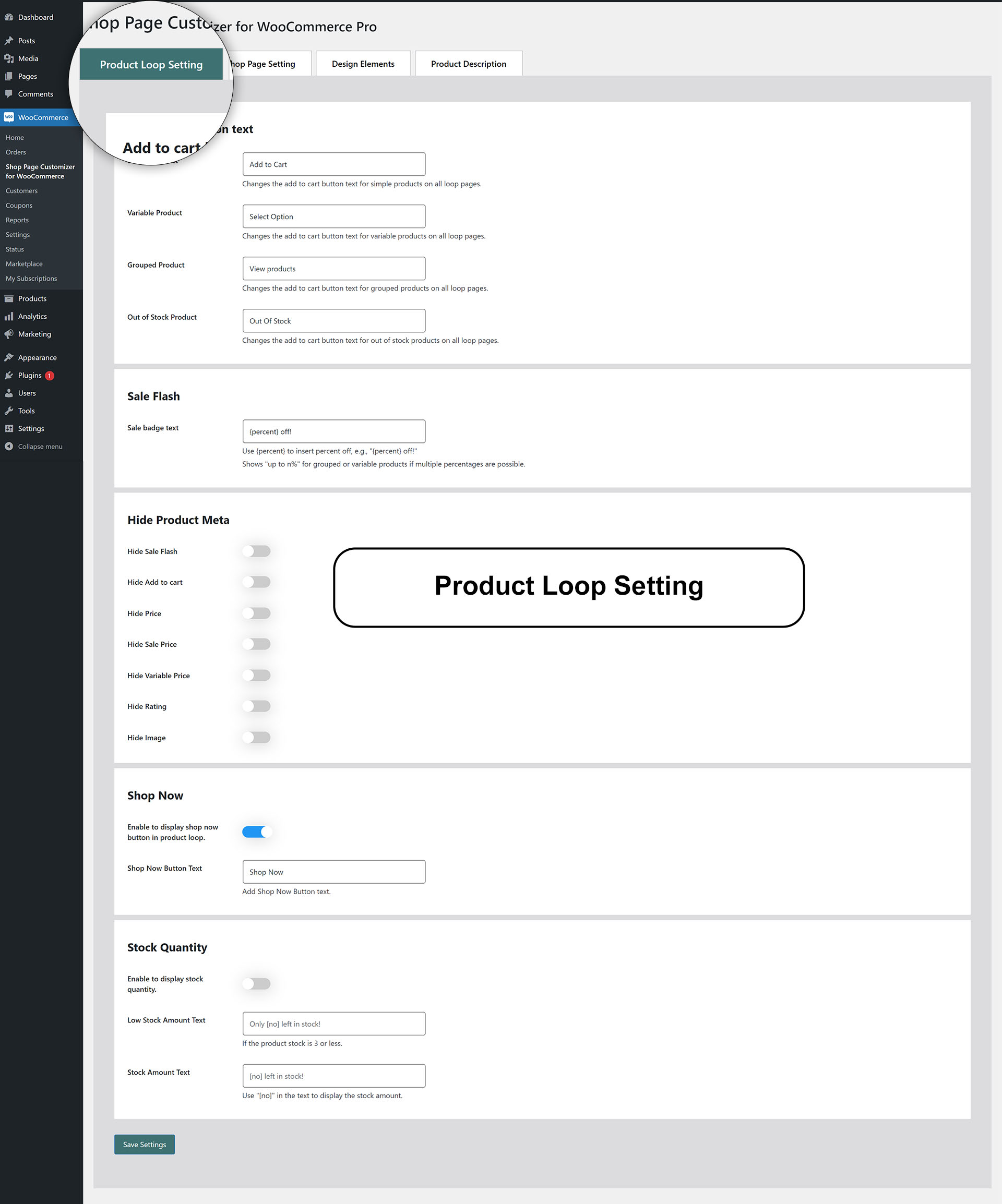
Task: Enable the Hide Price switch
Action: (256, 613)
